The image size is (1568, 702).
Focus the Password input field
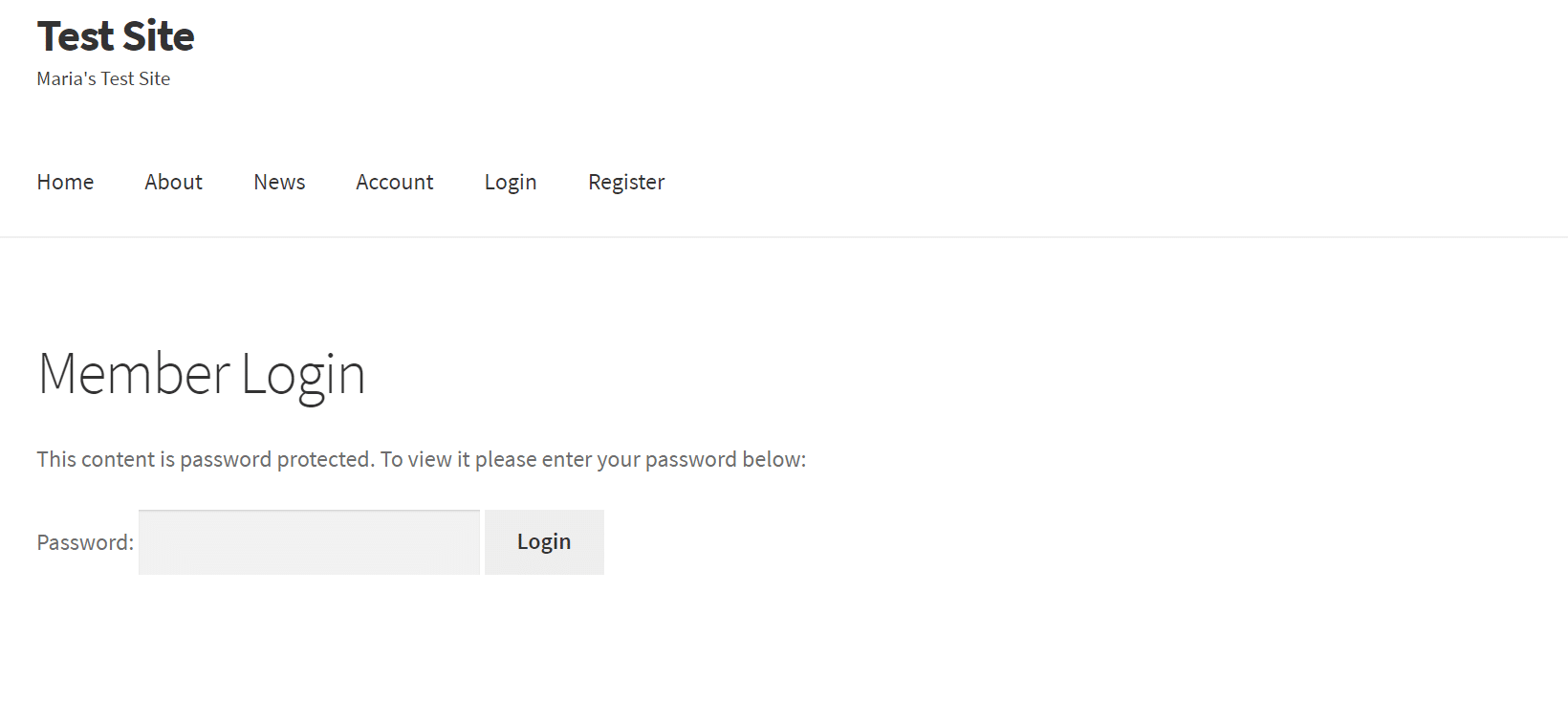coord(309,542)
